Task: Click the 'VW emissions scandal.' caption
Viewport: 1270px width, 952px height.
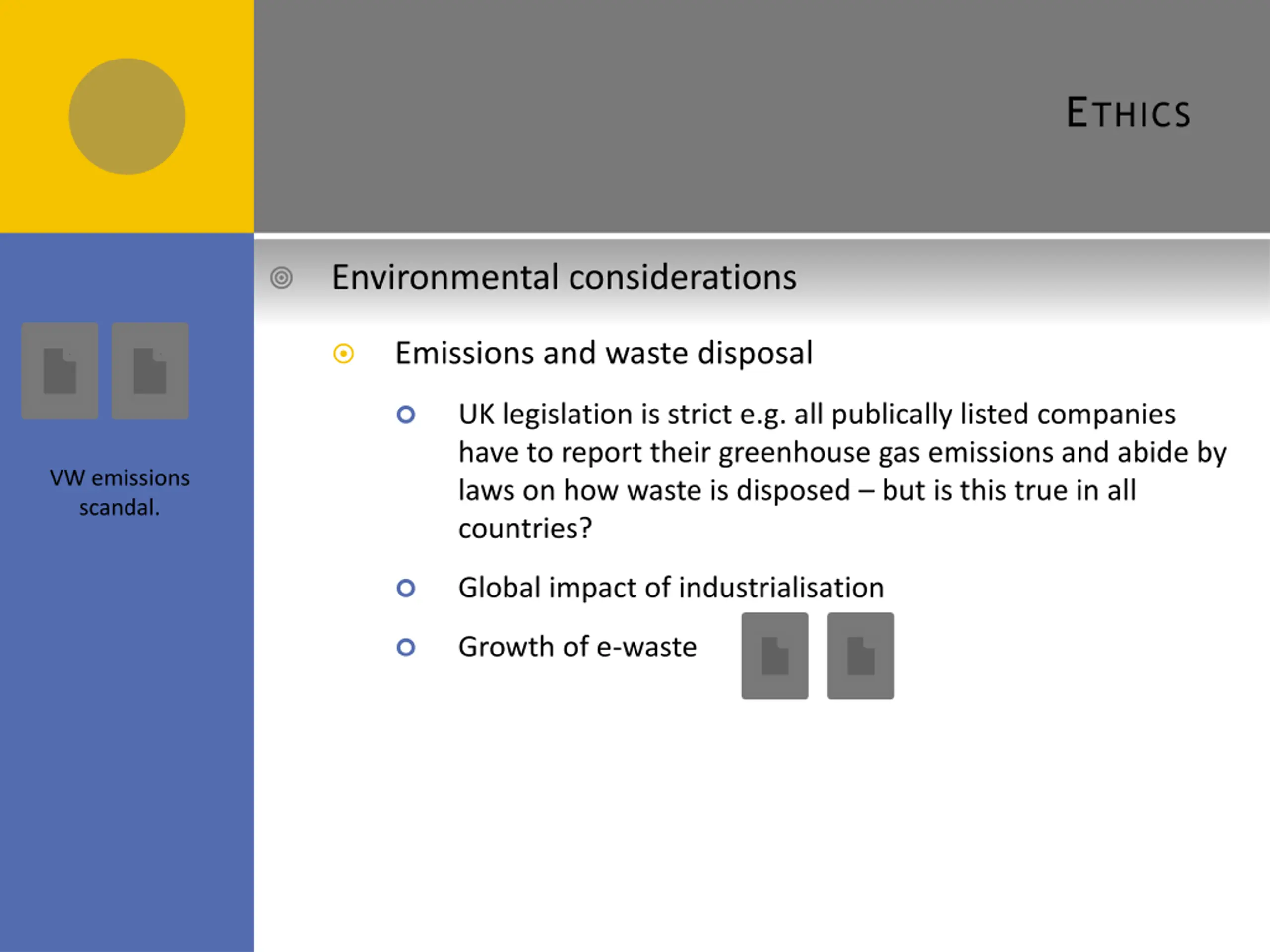Action: pyautogui.click(x=120, y=492)
